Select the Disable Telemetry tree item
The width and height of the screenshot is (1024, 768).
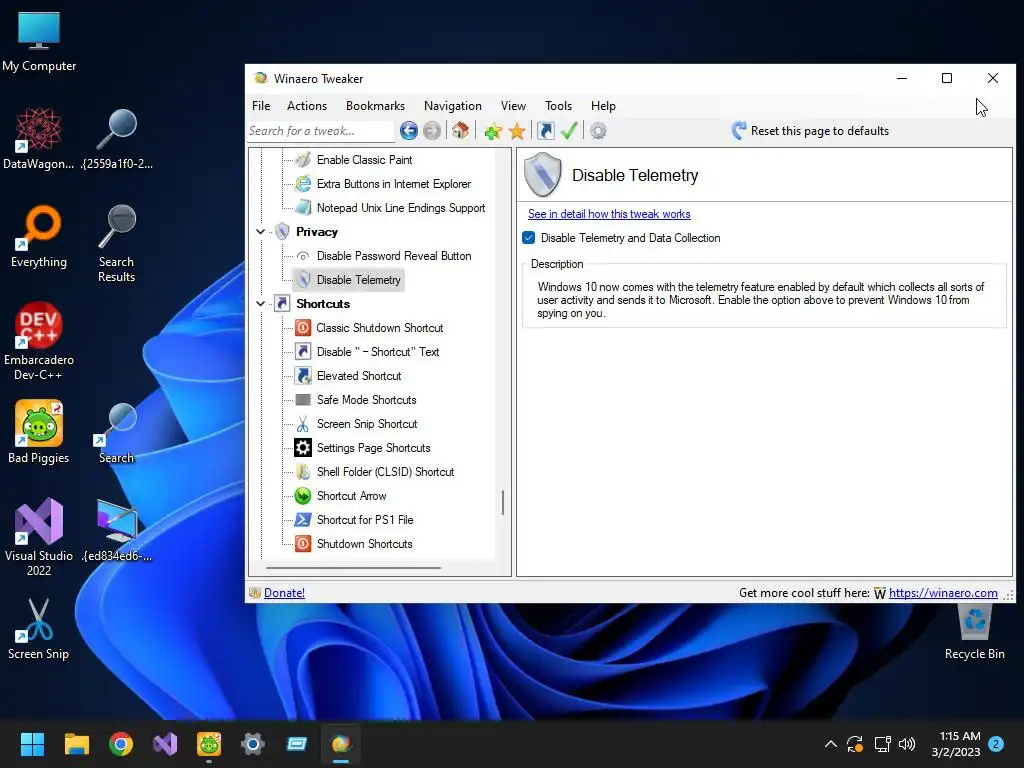coord(359,280)
